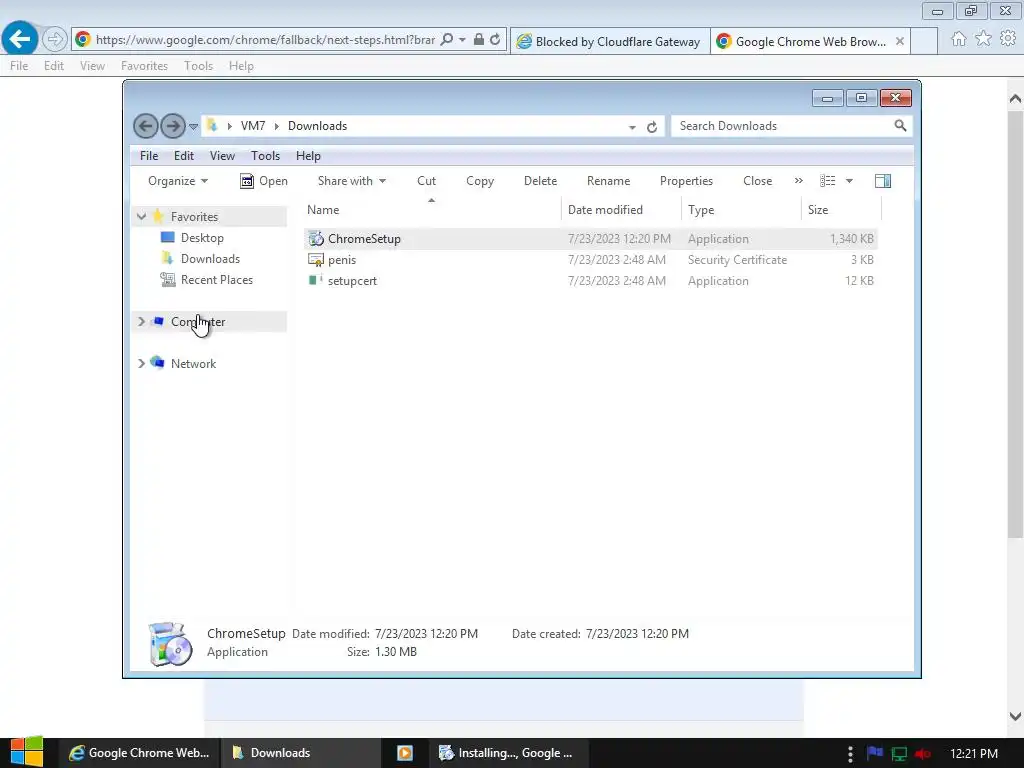Close the Google Chrome Web Browser tab
Viewport: 1024px width, 768px height.
900,41
